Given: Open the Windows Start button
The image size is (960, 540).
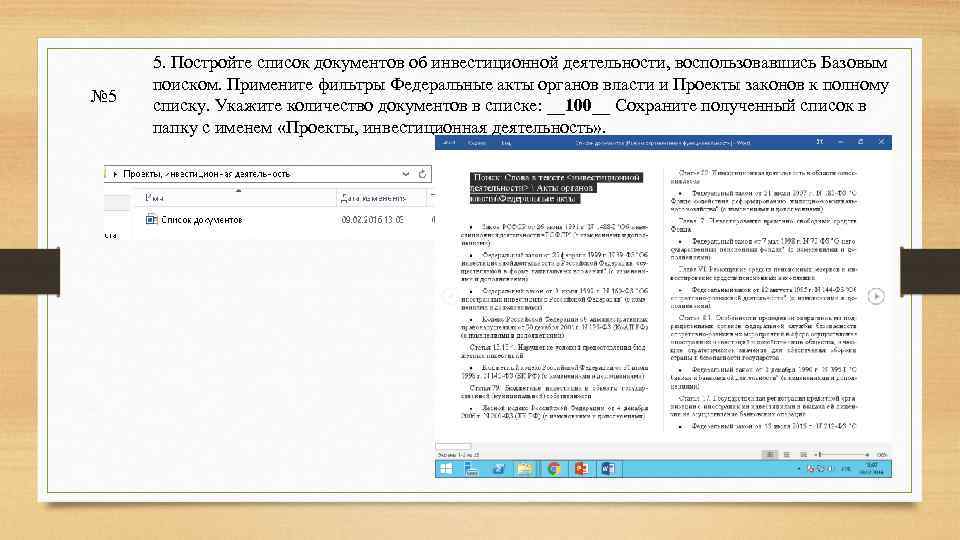Looking at the screenshot, I should [x=446, y=469].
